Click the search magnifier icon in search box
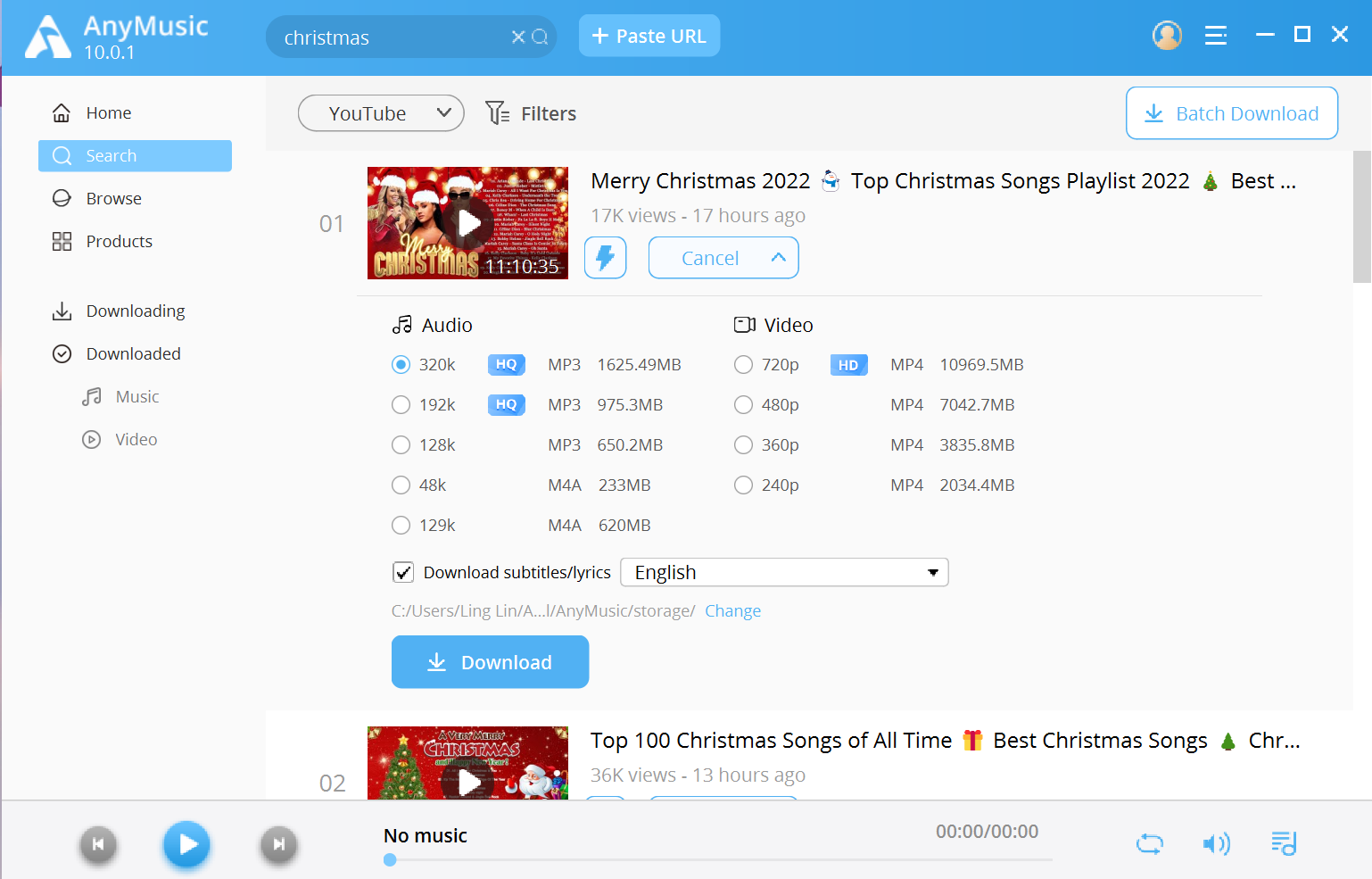The height and width of the screenshot is (879, 1372). pyautogui.click(x=540, y=37)
